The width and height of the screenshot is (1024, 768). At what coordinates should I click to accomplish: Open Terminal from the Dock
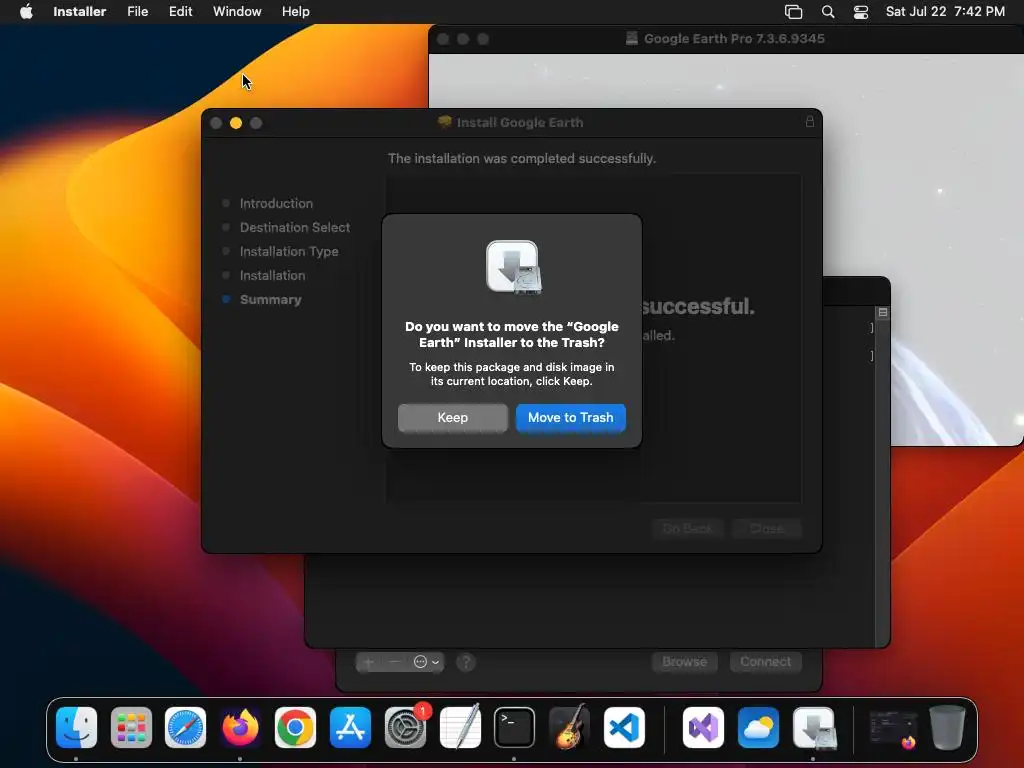[x=514, y=727]
